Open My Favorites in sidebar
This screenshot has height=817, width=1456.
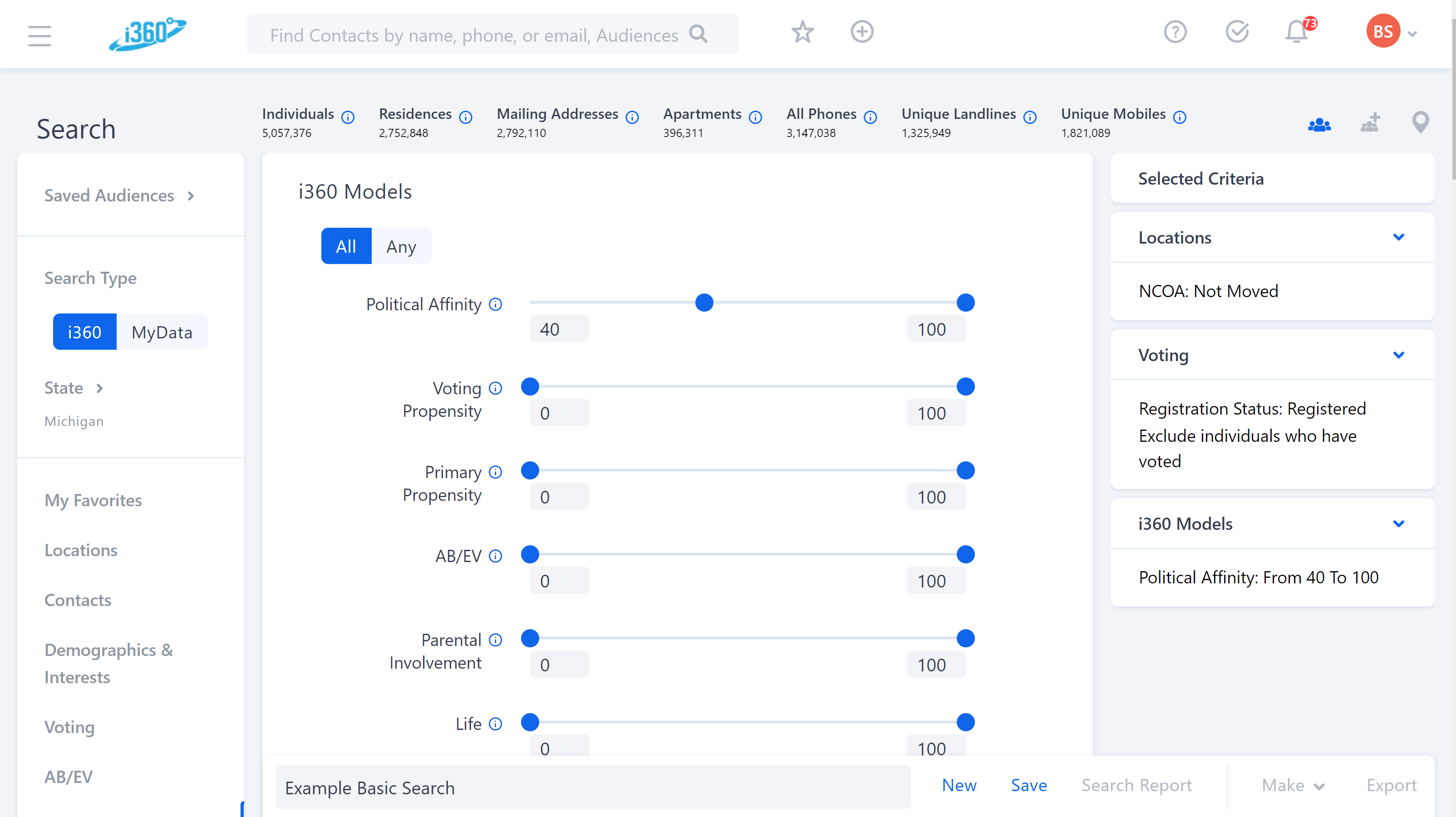(93, 500)
